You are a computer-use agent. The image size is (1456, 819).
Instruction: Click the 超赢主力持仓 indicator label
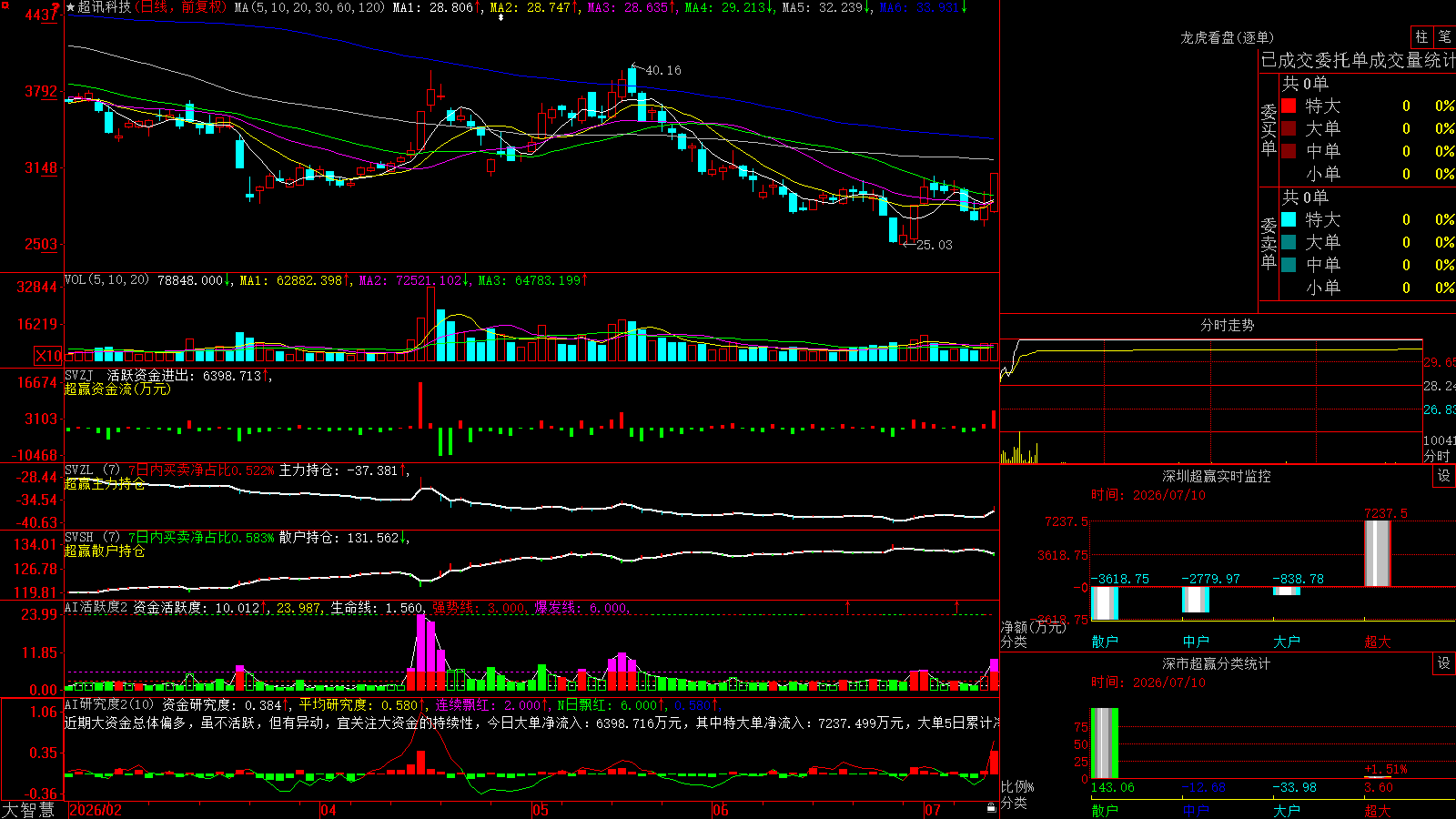point(105,484)
